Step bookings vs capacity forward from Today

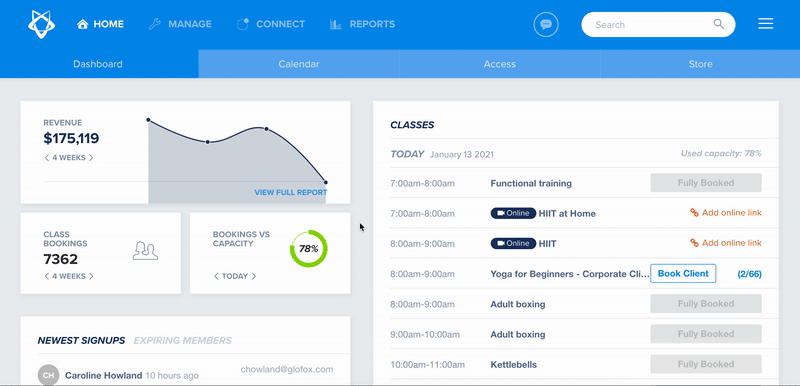tap(254, 276)
